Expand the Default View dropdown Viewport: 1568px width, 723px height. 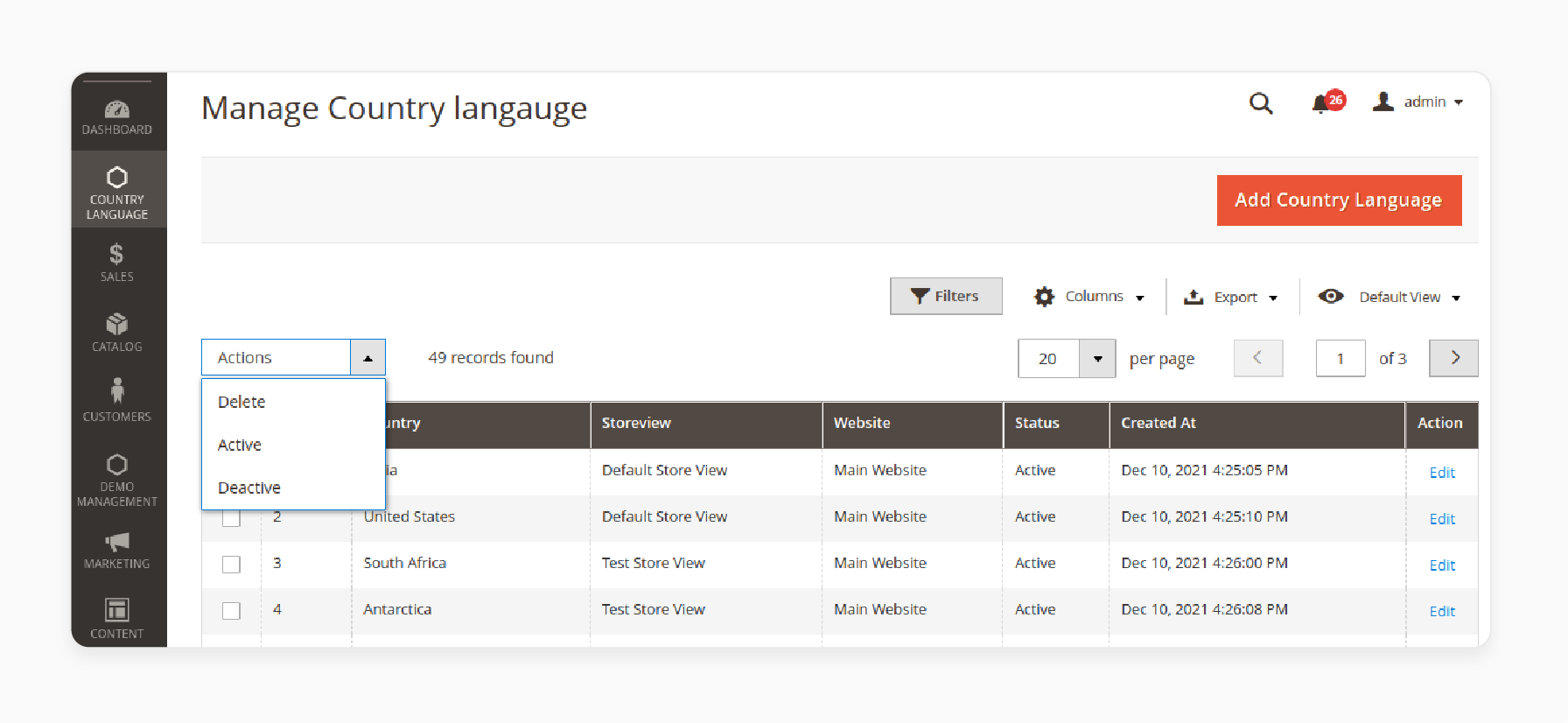coord(1456,298)
